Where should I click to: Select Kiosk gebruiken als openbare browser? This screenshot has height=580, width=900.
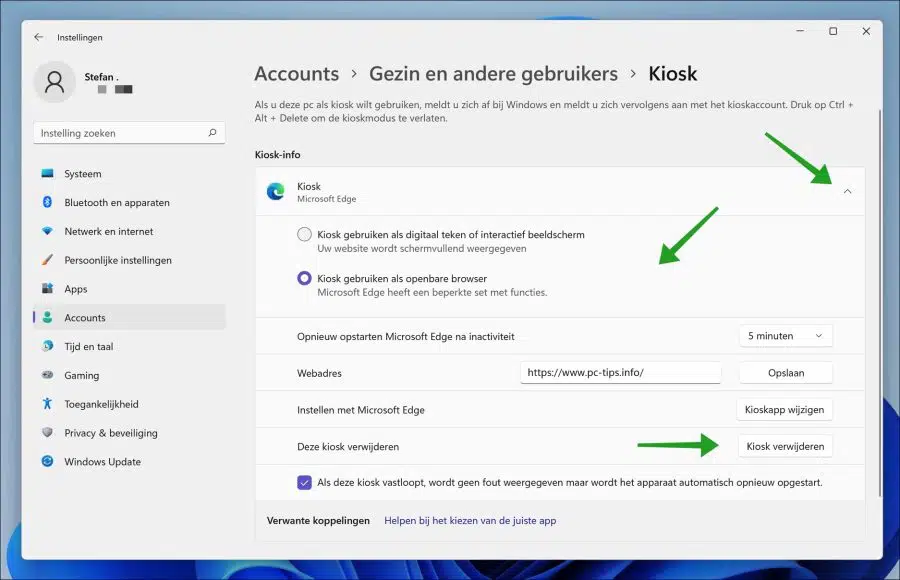[x=304, y=279]
